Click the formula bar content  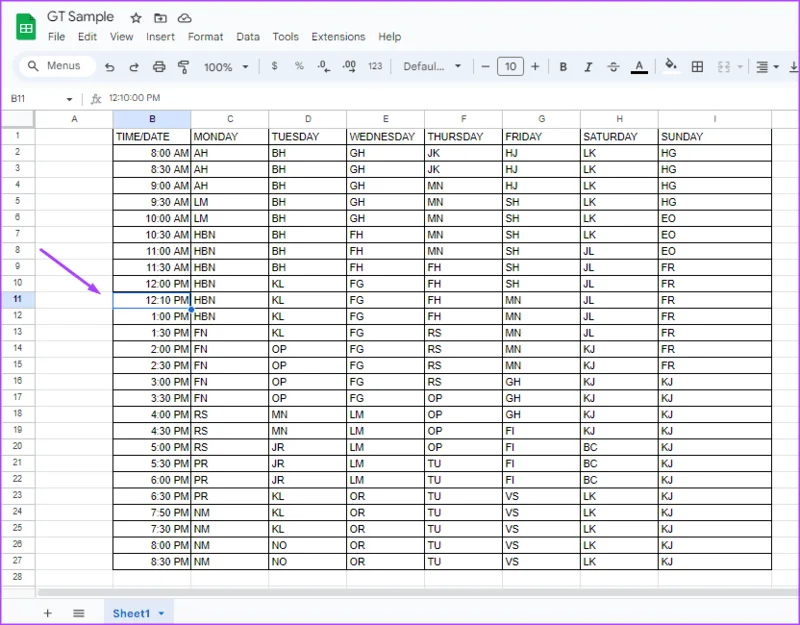[135, 98]
